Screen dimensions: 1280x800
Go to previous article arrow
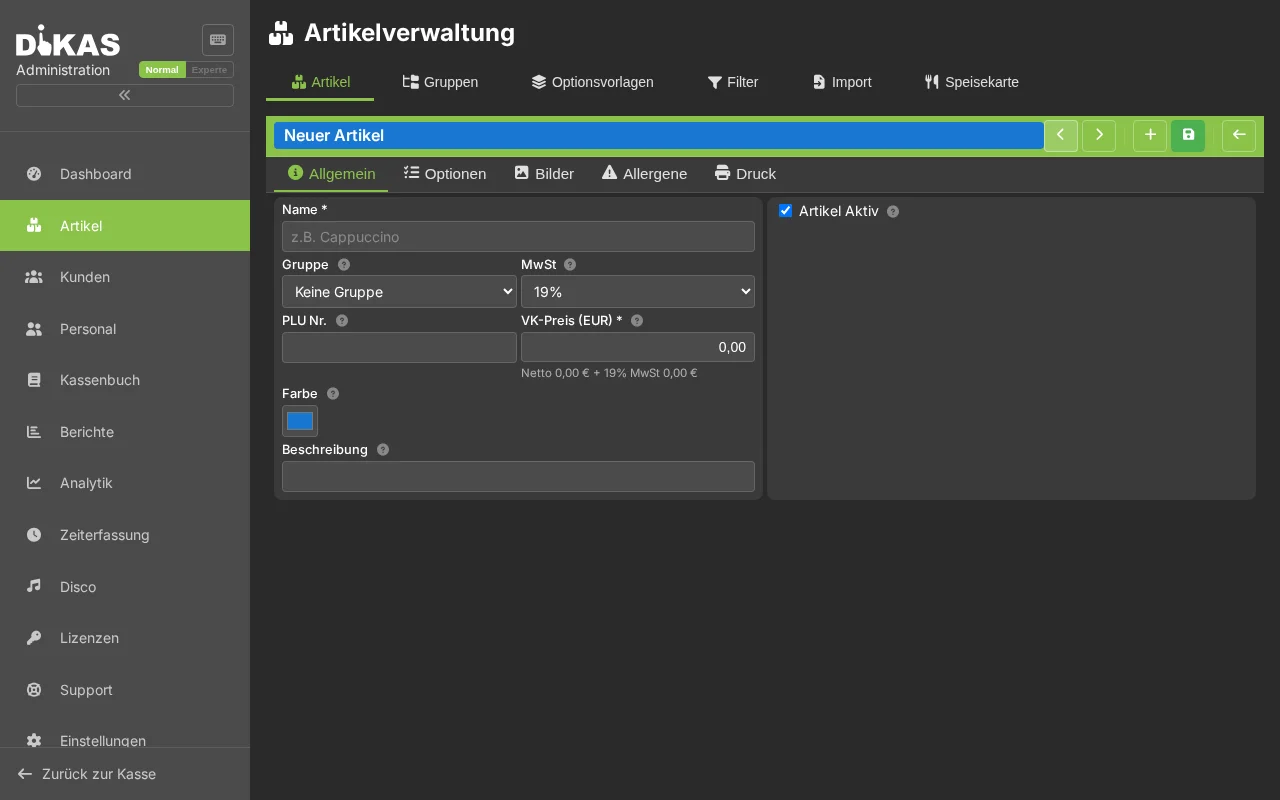tap(1061, 135)
